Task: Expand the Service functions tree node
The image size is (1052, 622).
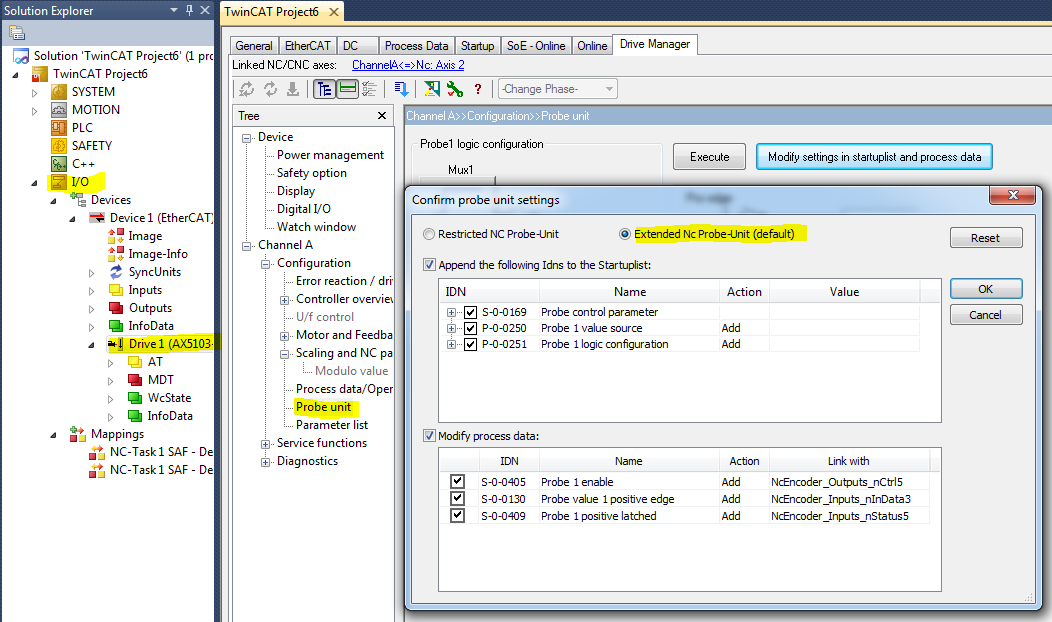Action: pyautogui.click(x=266, y=444)
